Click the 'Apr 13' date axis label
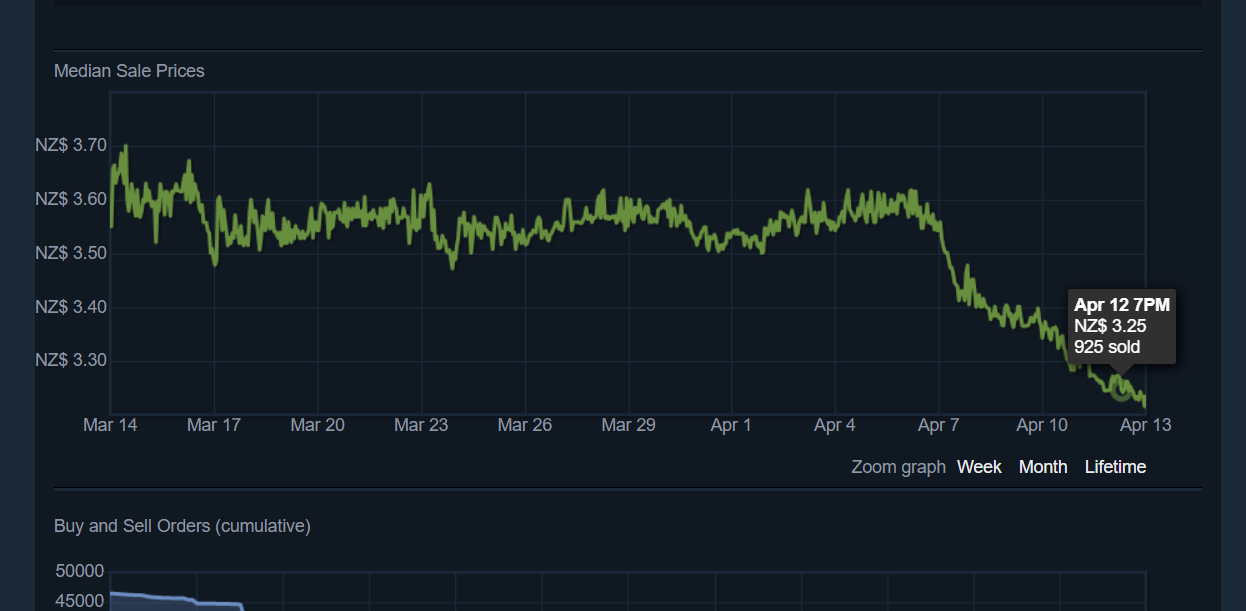The width and height of the screenshot is (1246, 611). [1146, 425]
